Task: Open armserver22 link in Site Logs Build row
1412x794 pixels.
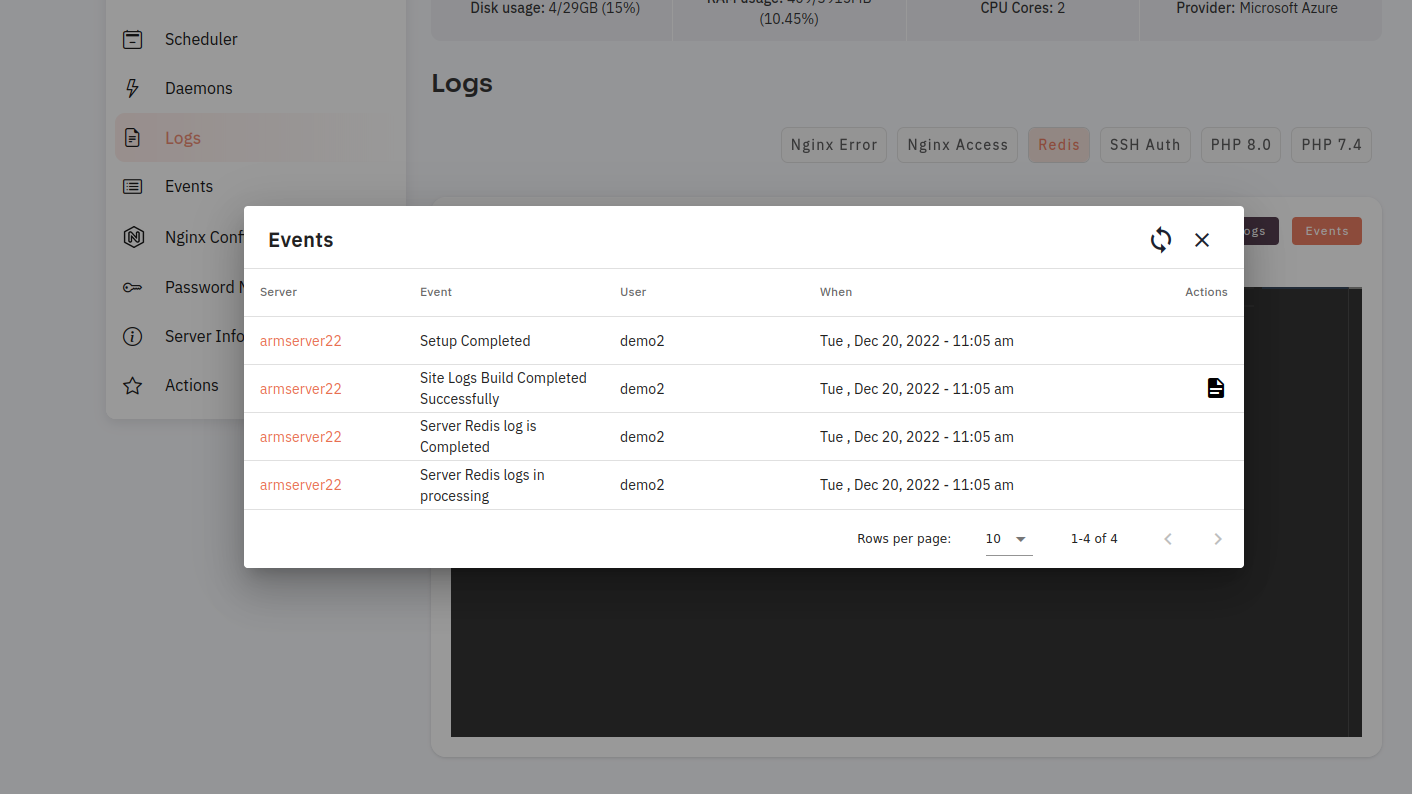Action: 301,389
